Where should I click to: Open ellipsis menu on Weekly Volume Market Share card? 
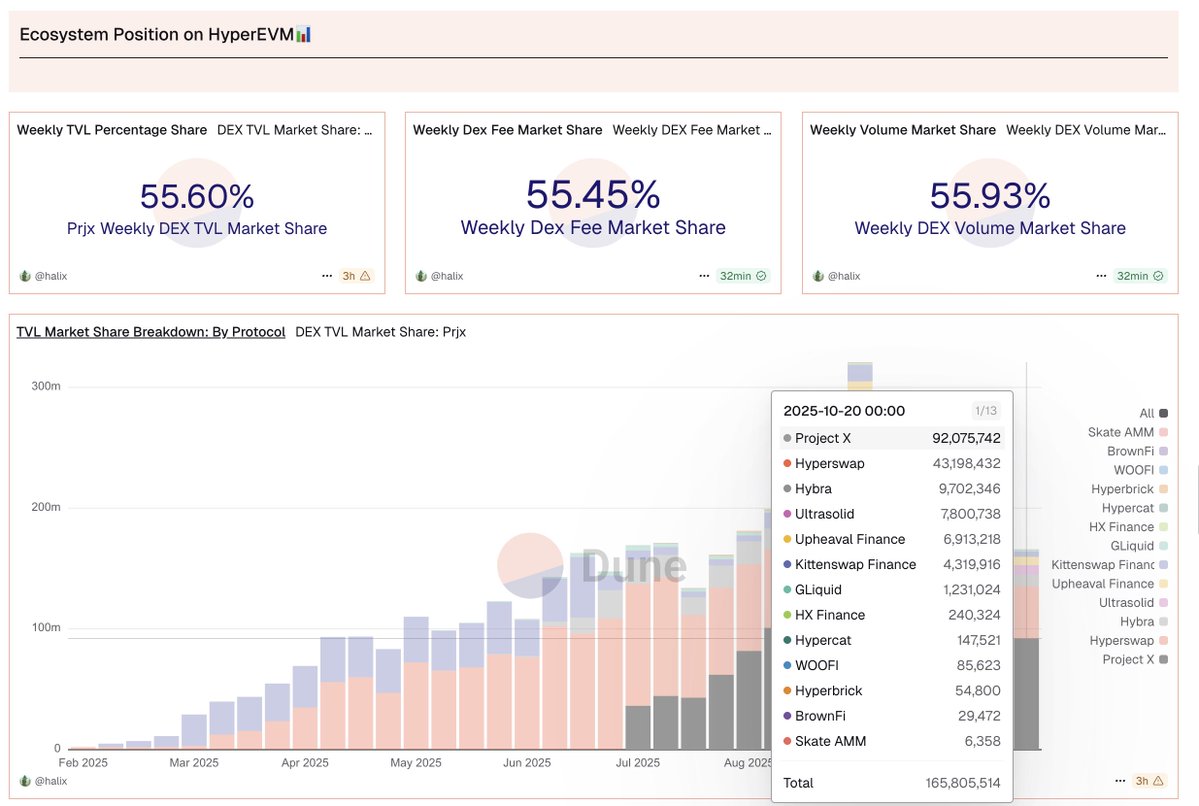[x=1101, y=276]
